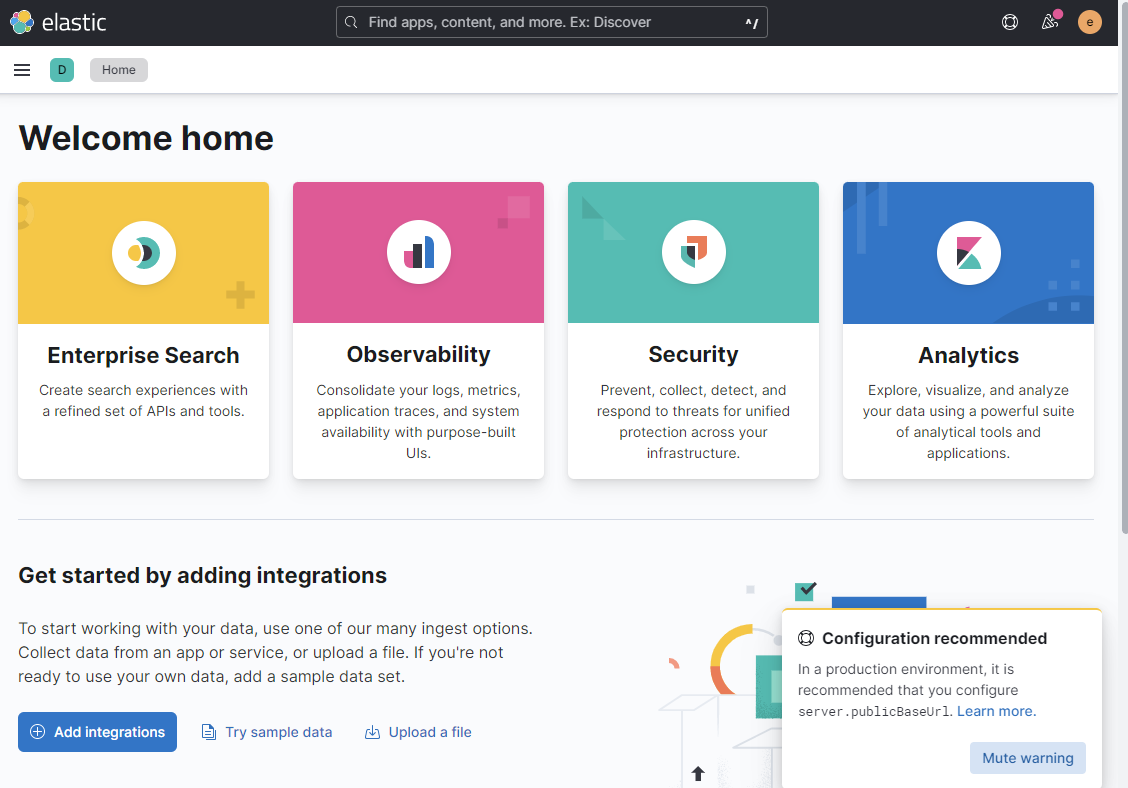Click the Security shield icon
Screen dimensions: 1128x788
[693, 252]
